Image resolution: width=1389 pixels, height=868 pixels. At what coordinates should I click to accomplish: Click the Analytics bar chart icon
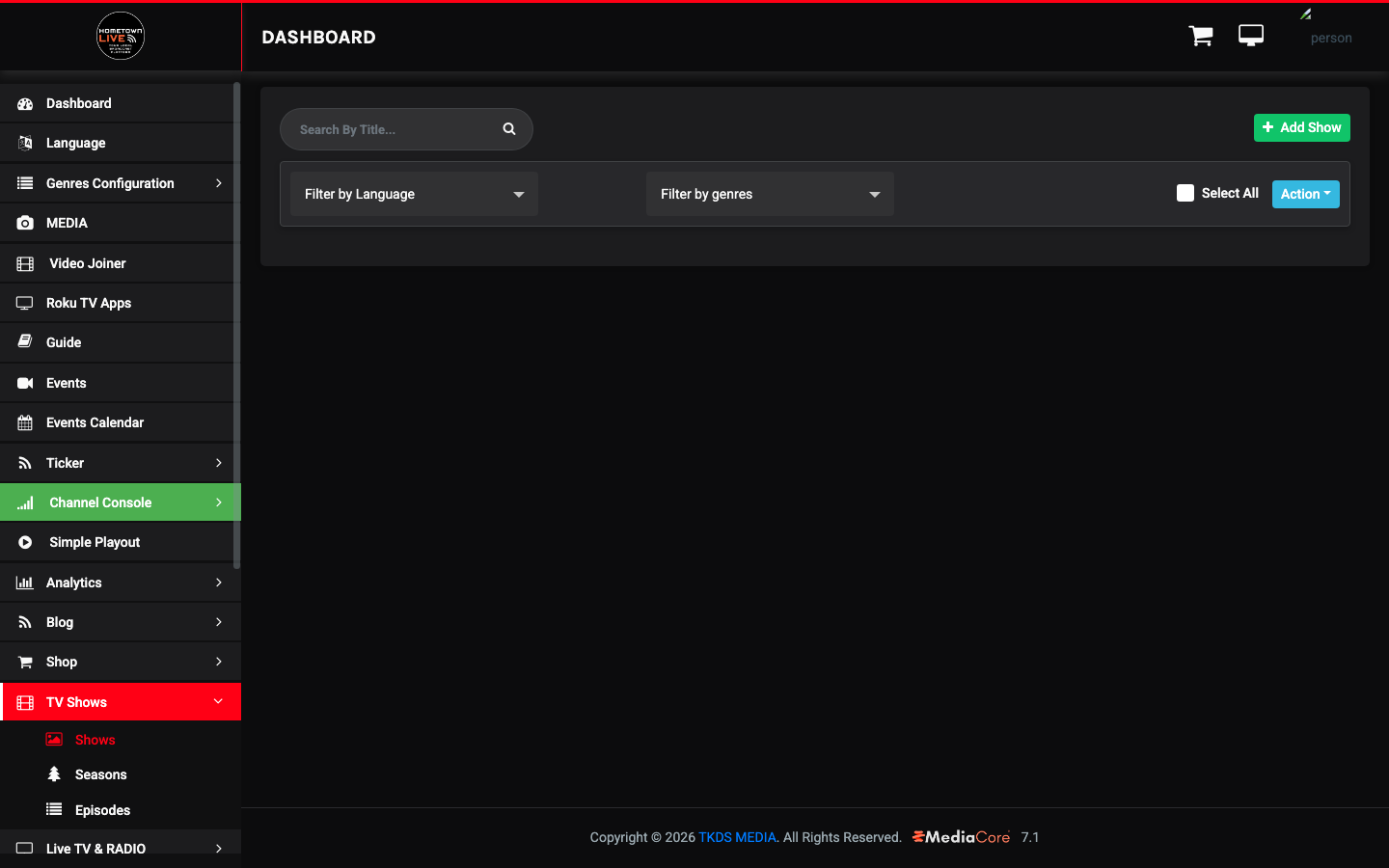click(x=25, y=583)
